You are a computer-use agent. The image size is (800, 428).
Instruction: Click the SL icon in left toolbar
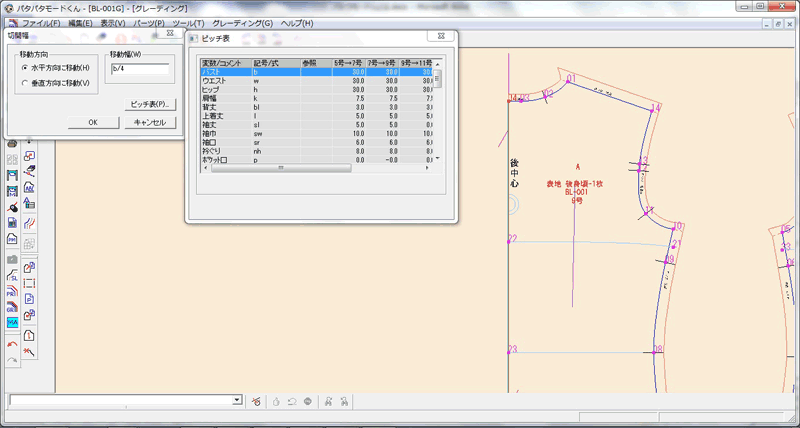[13, 276]
